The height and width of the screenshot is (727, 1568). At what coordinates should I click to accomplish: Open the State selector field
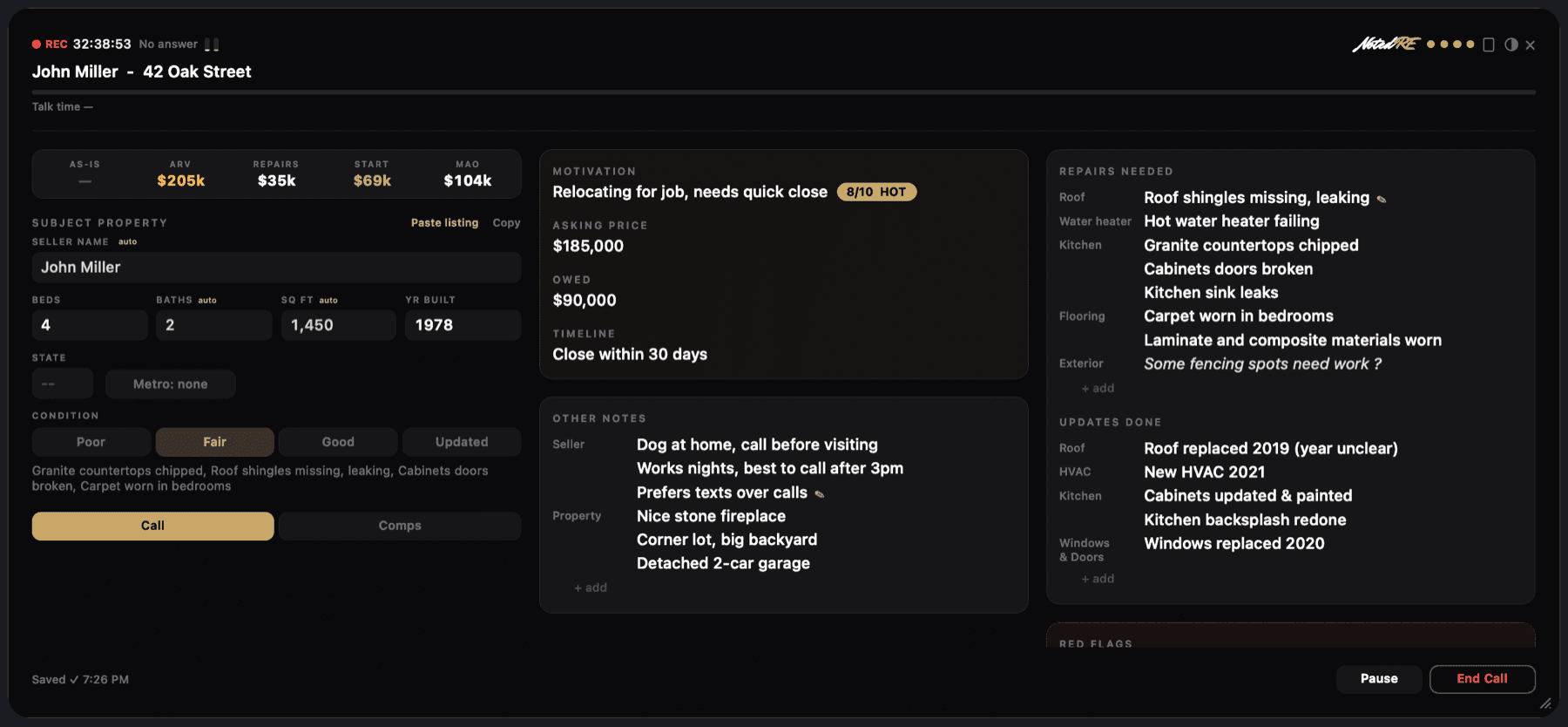(x=63, y=384)
